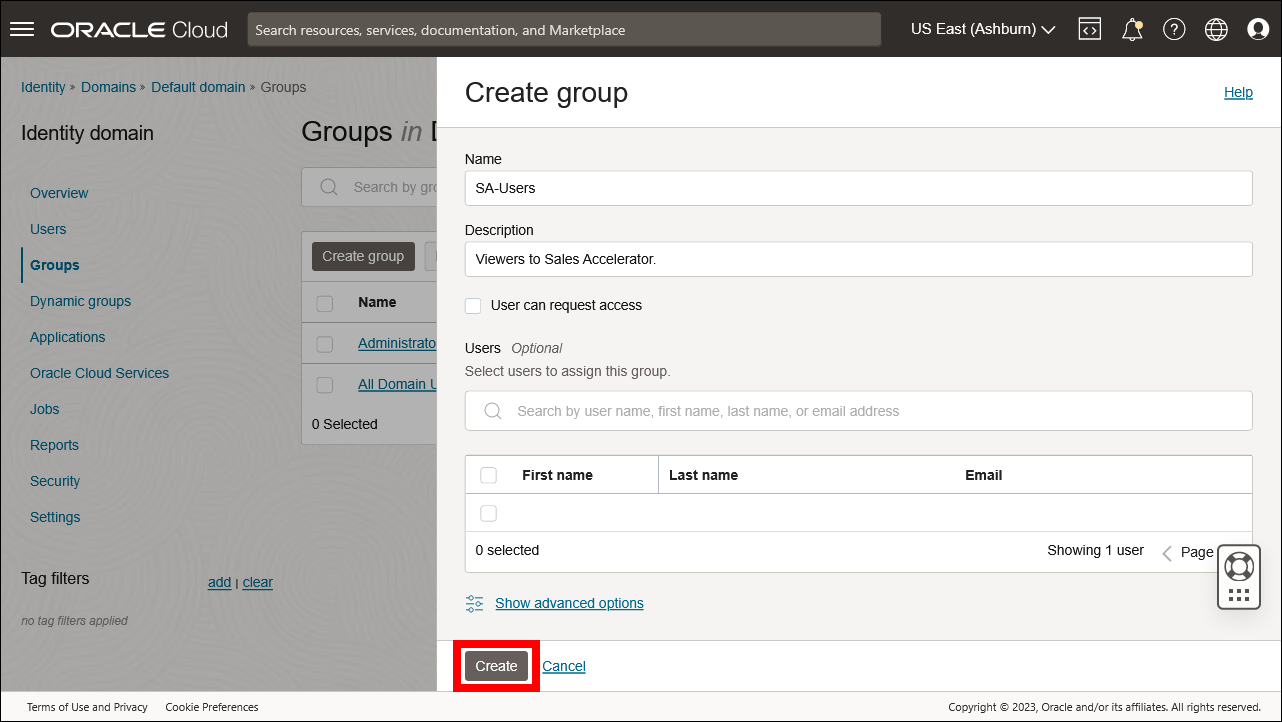Click the advanced options slider icon
This screenshot has width=1282, height=722.
473,603
